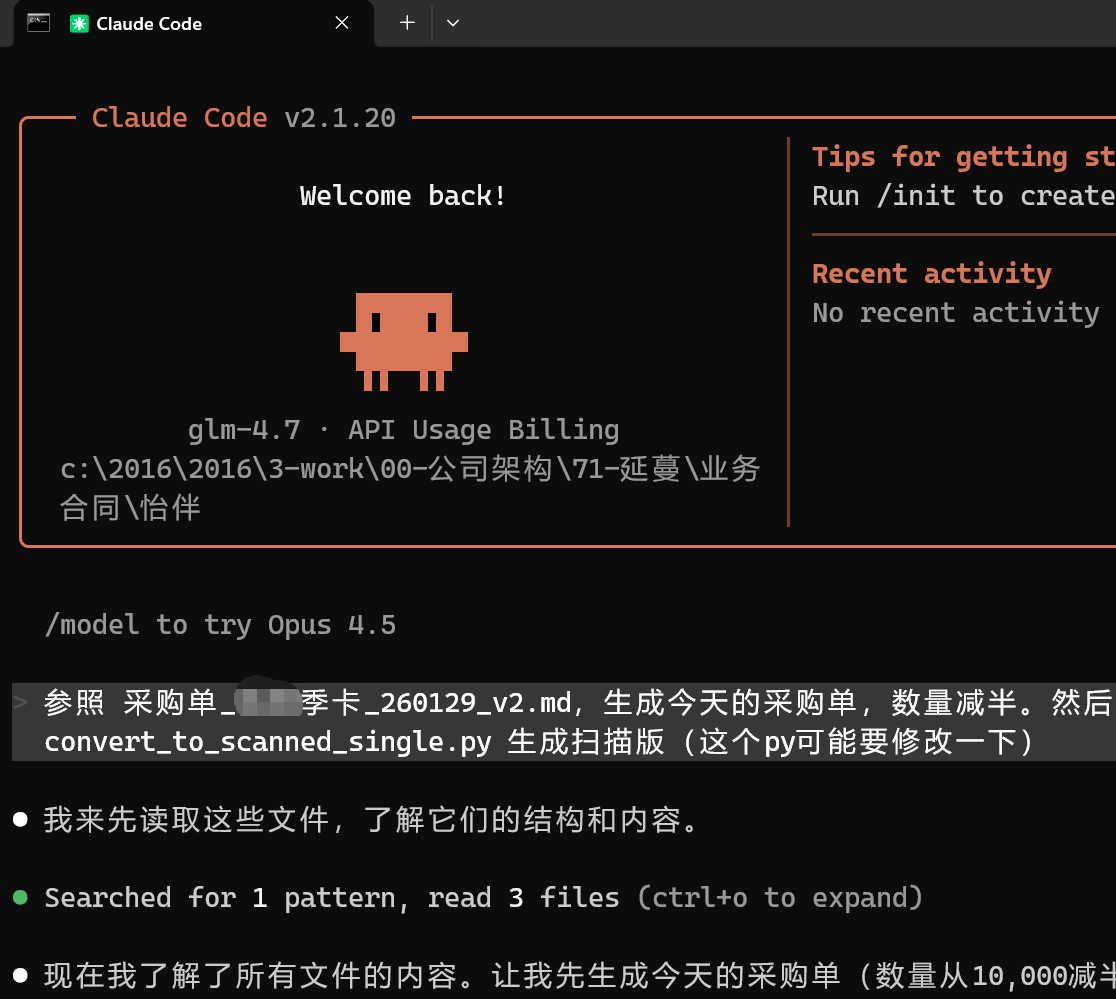The image size is (1116, 999).
Task: Click the Tips for getting started heading
Action: (962, 157)
